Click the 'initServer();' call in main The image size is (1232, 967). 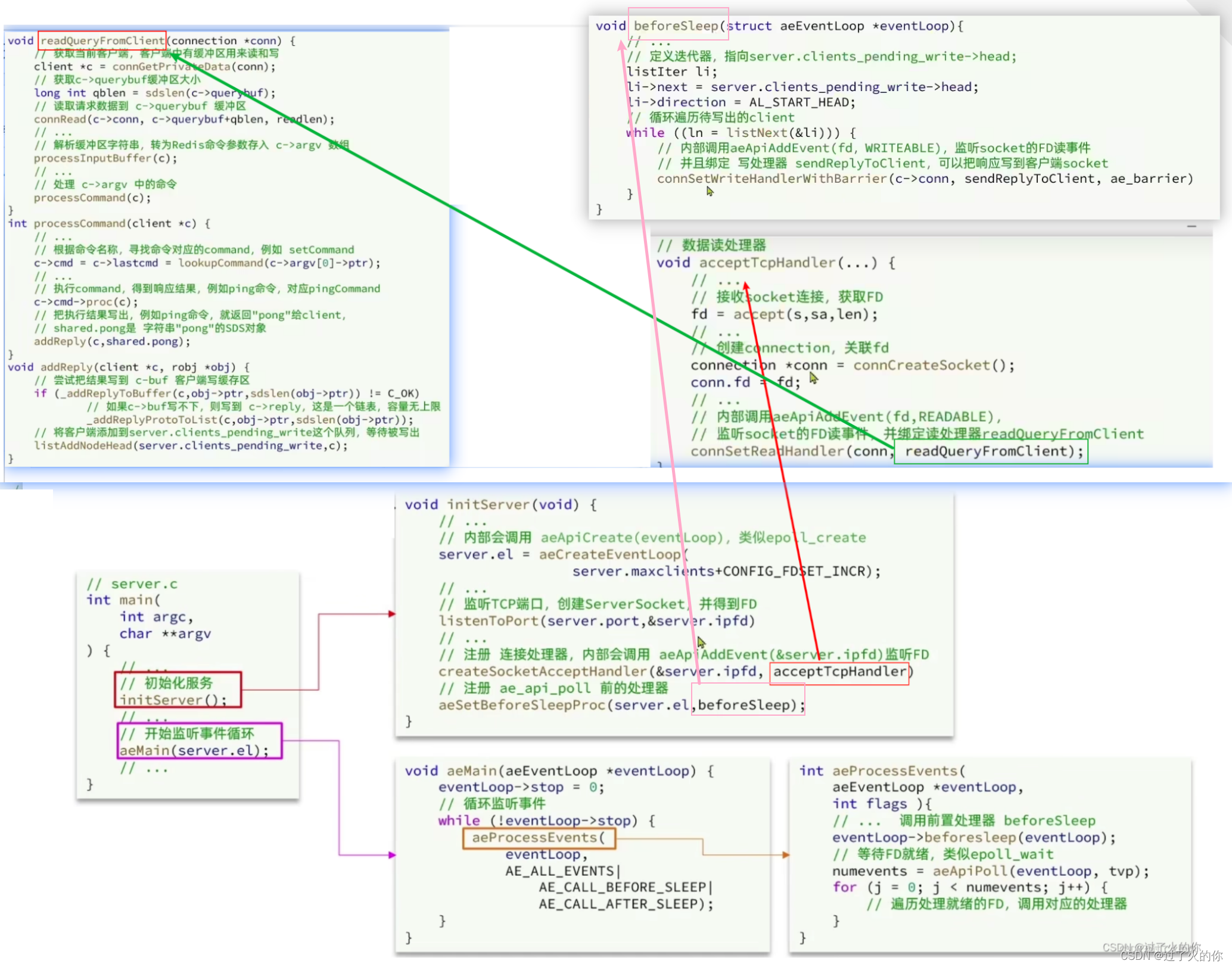tap(173, 700)
